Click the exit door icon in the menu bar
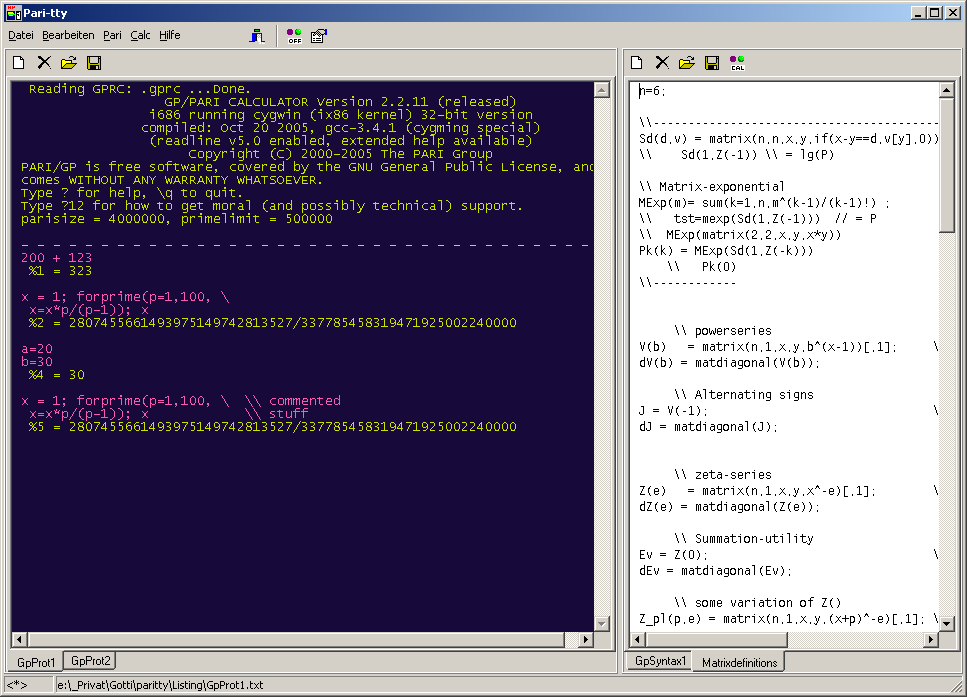Image resolution: width=967 pixels, height=697 pixels. tap(258, 36)
